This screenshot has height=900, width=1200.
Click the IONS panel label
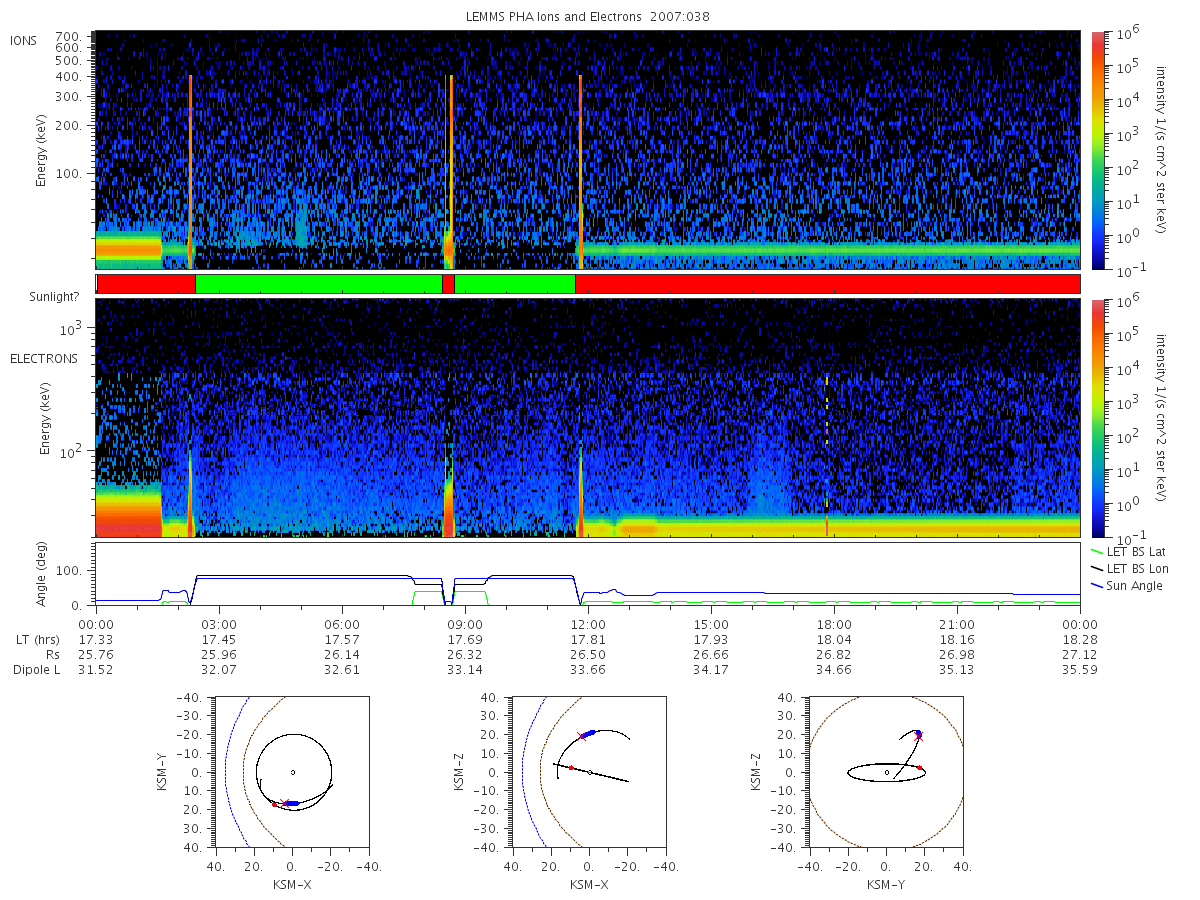[24, 40]
